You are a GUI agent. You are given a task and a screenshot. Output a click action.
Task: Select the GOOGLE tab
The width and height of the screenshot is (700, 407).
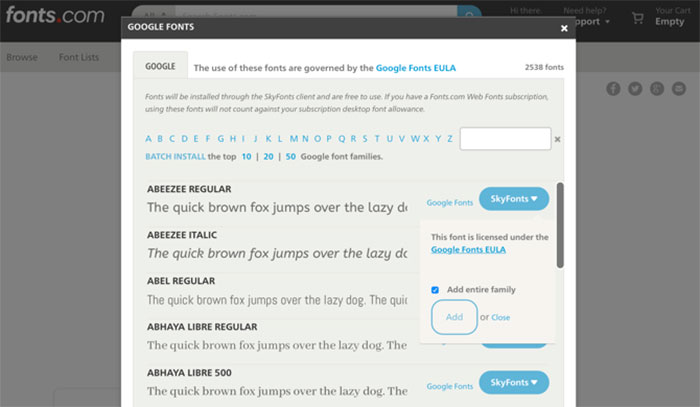pos(160,66)
